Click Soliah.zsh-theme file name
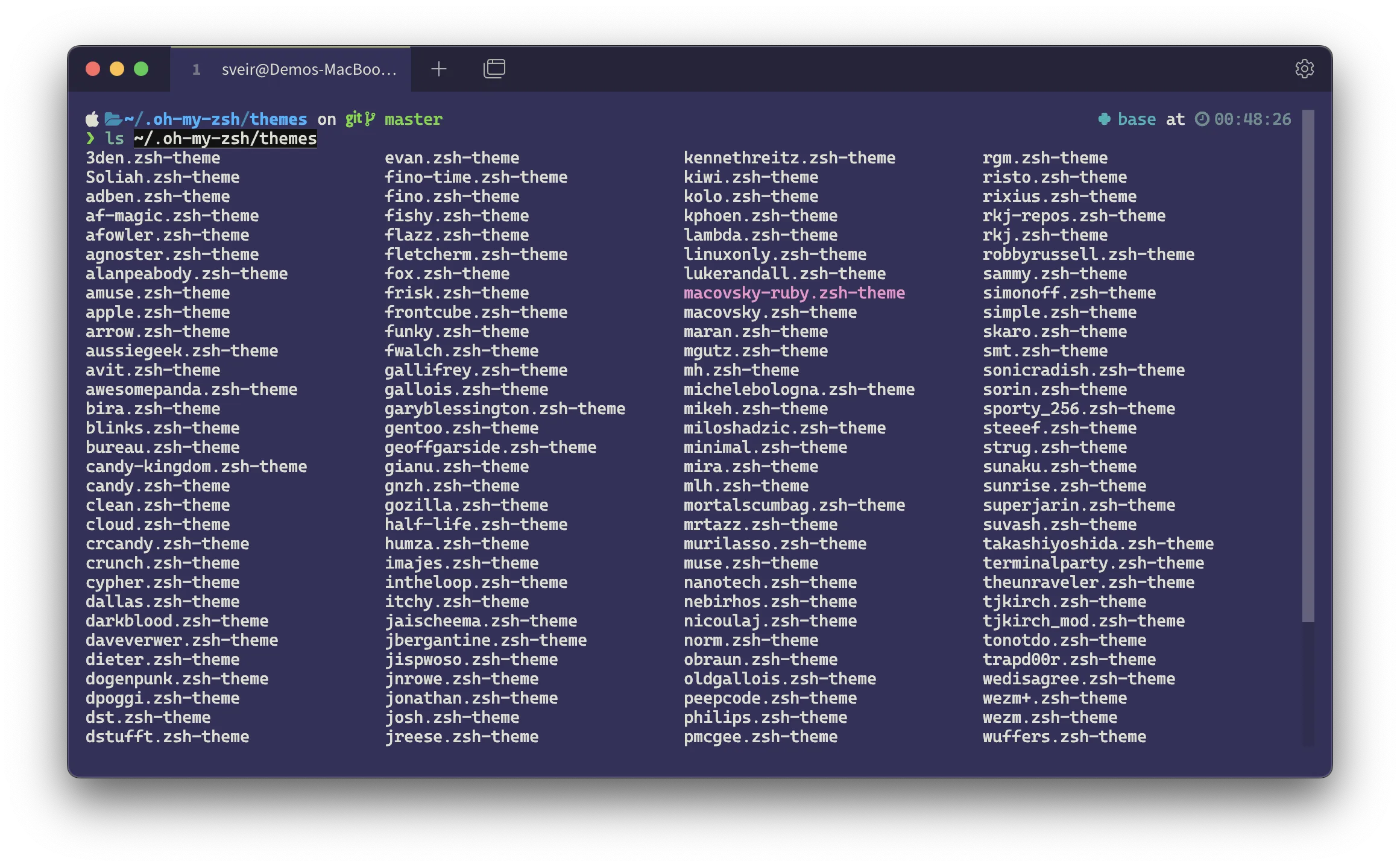Screen dimensions: 1400x867 click(162, 177)
